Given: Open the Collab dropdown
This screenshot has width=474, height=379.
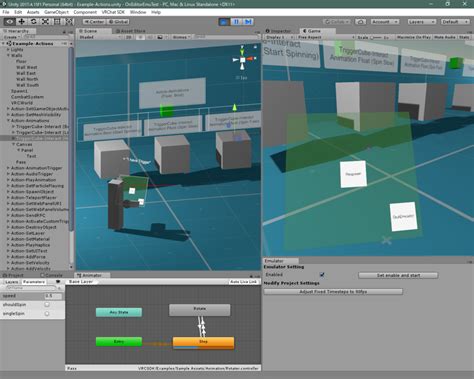Looking at the screenshot, I should pos(337,22).
